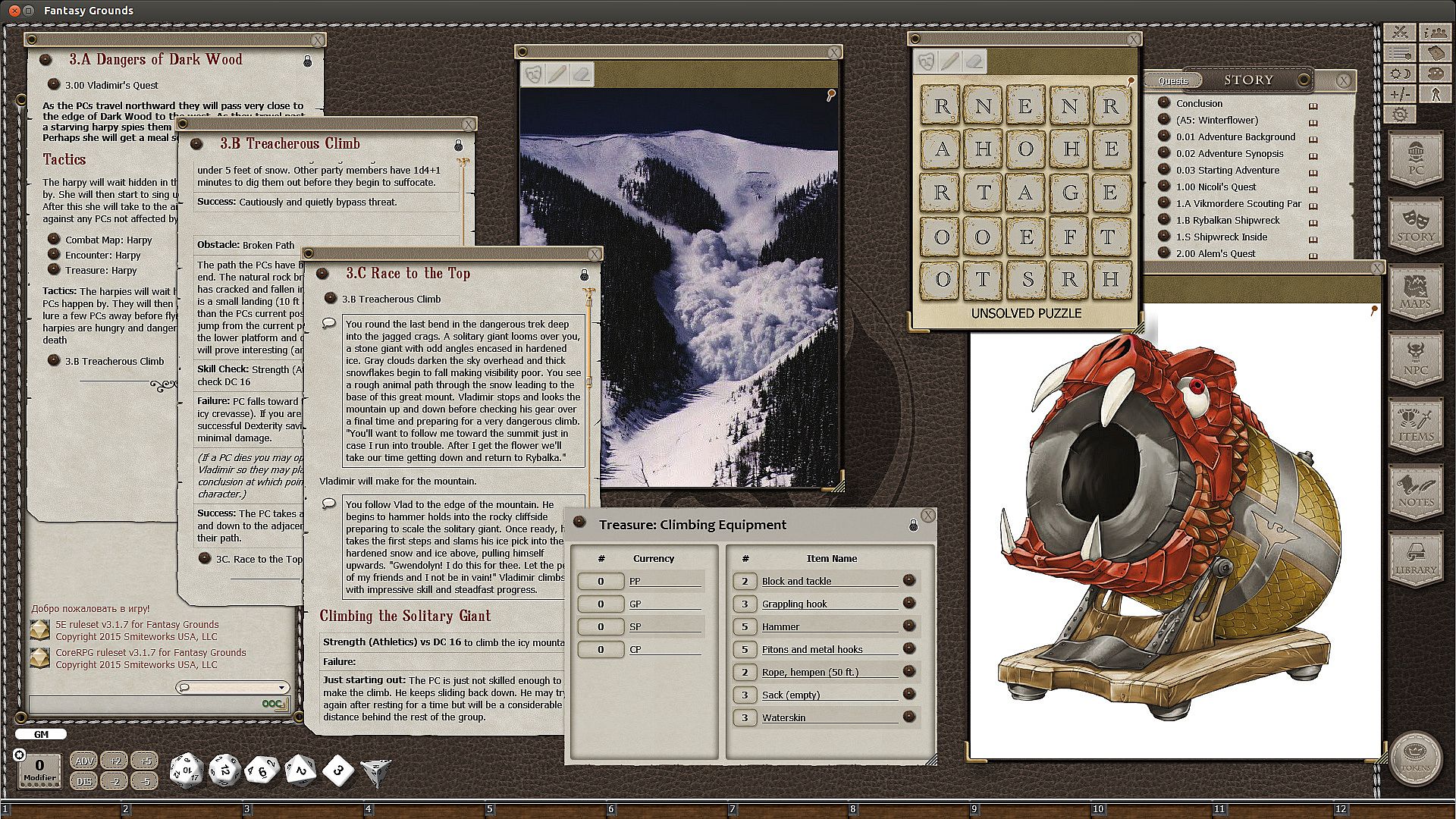
Task: Open the ITEMS sidebar button
Action: [1415, 425]
